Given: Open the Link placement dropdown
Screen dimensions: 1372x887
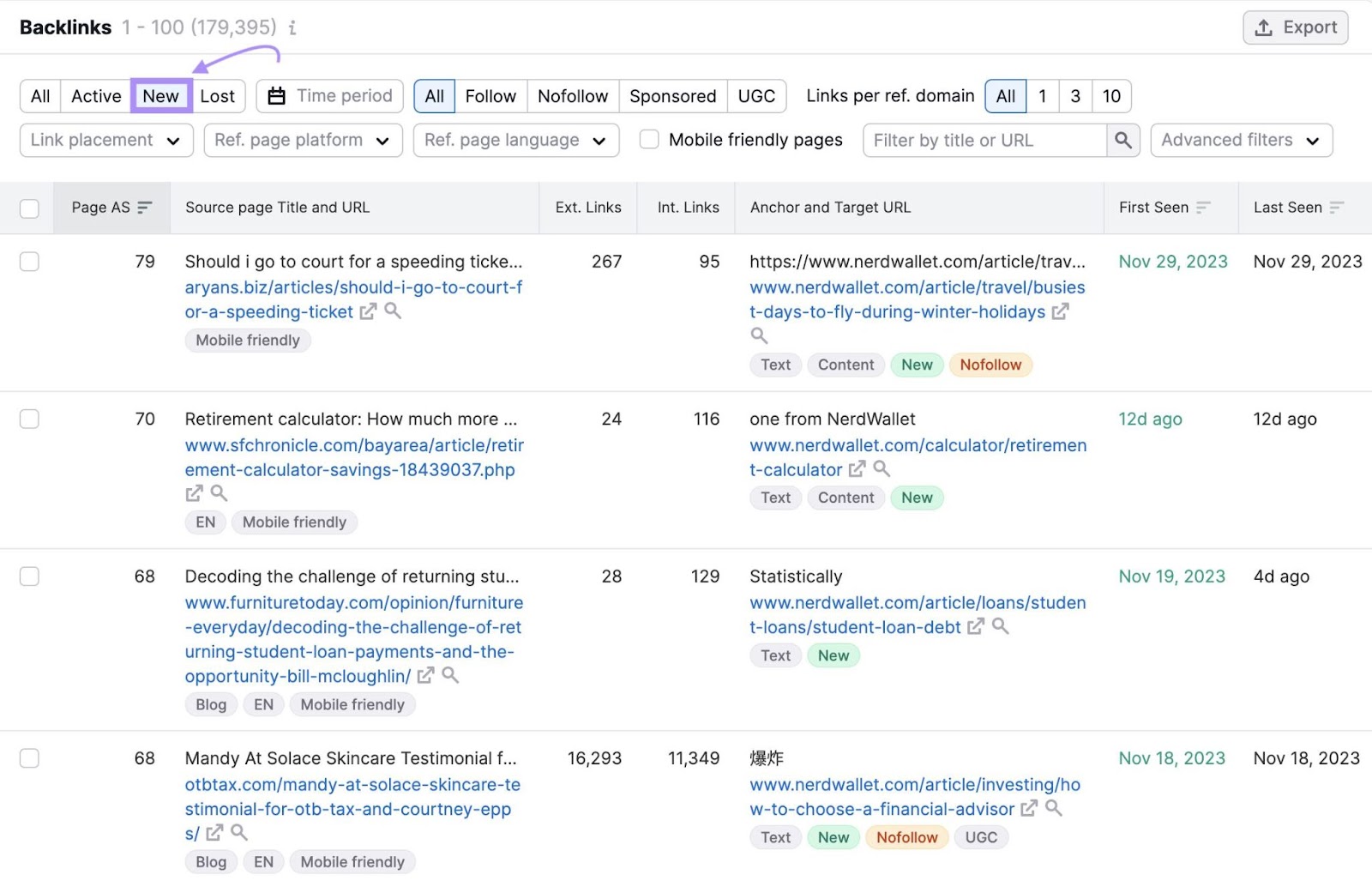Looking at the screenshot, I should [x=105, y=140].
